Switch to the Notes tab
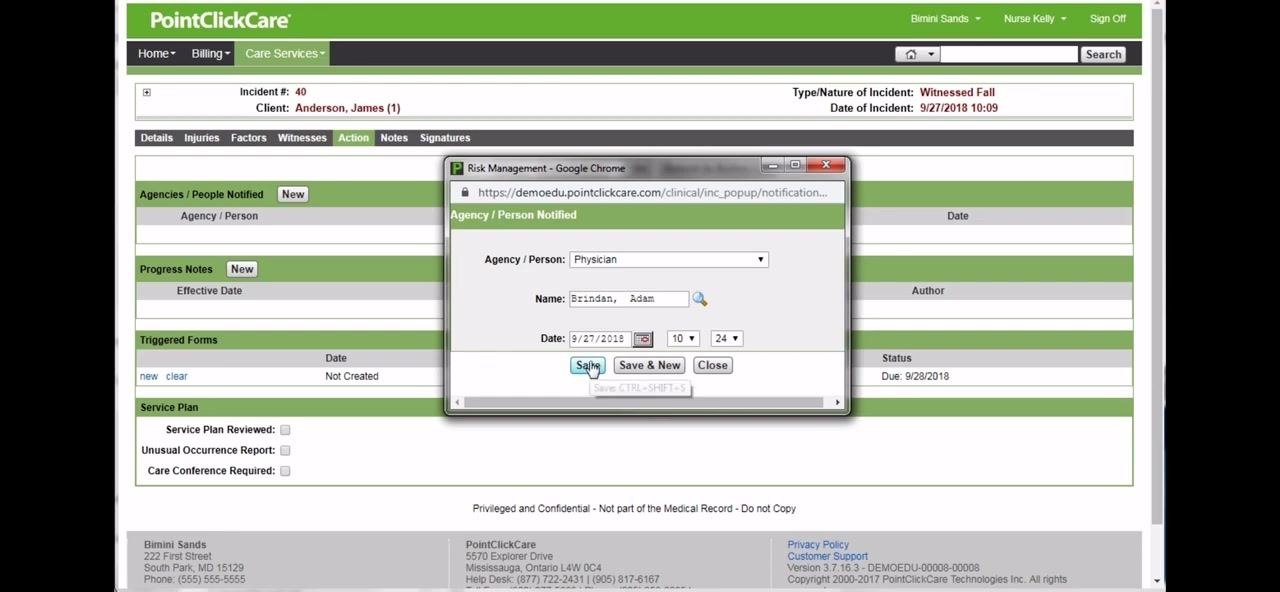The height and width of the screenshot is (592, 1280). (x=394, y=138)
